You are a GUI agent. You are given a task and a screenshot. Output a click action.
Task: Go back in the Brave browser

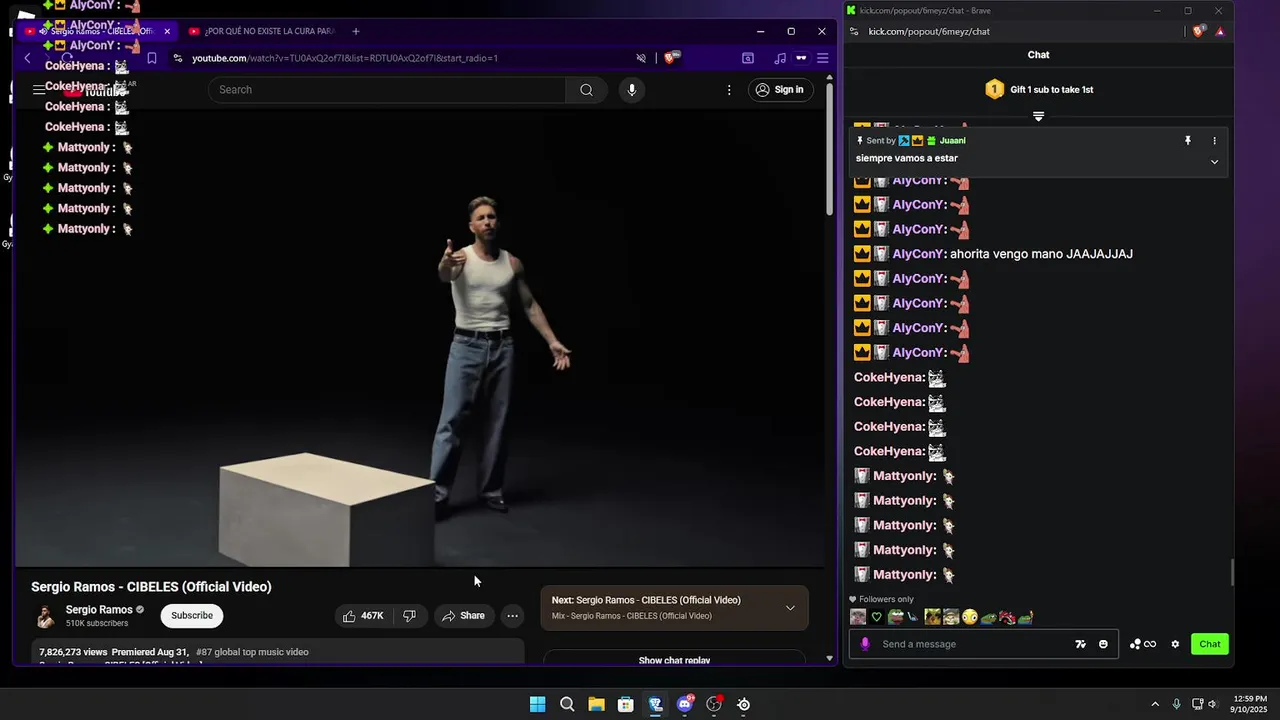tap(27, 58)
